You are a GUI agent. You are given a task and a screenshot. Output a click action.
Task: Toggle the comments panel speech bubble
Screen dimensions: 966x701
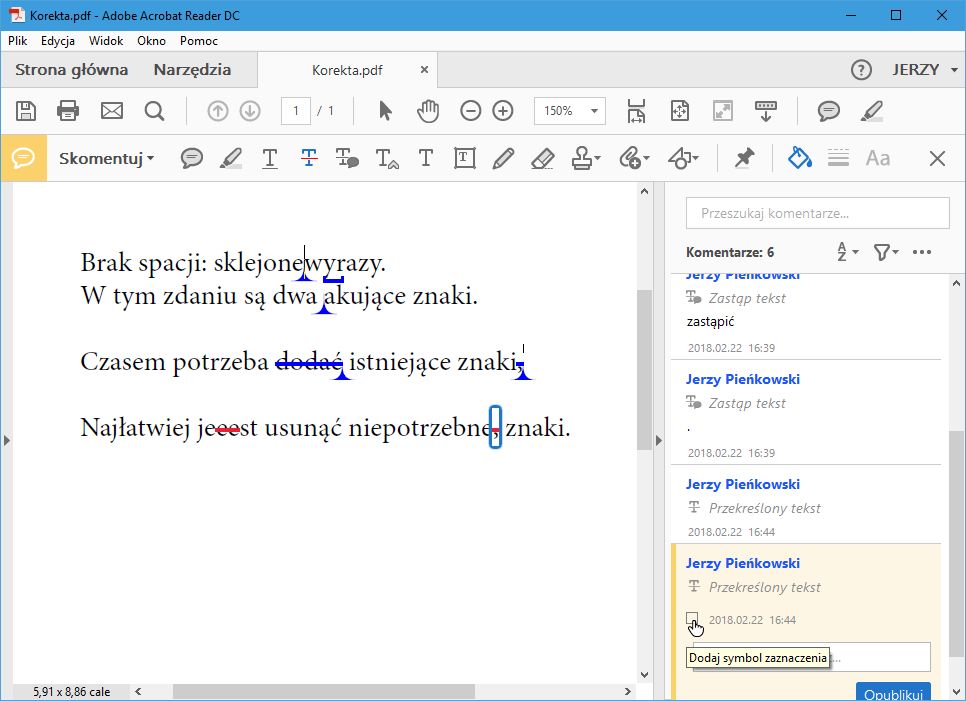829,111
